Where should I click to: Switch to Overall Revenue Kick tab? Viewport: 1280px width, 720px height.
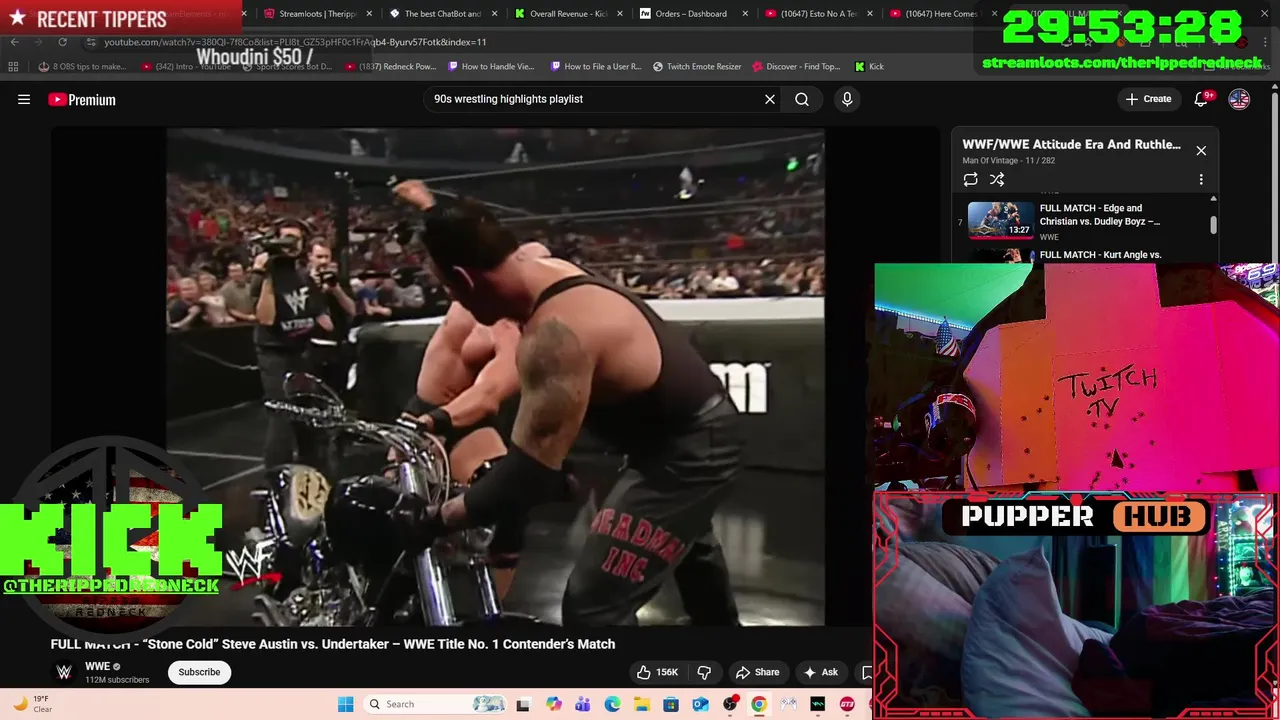coord(566,14)
